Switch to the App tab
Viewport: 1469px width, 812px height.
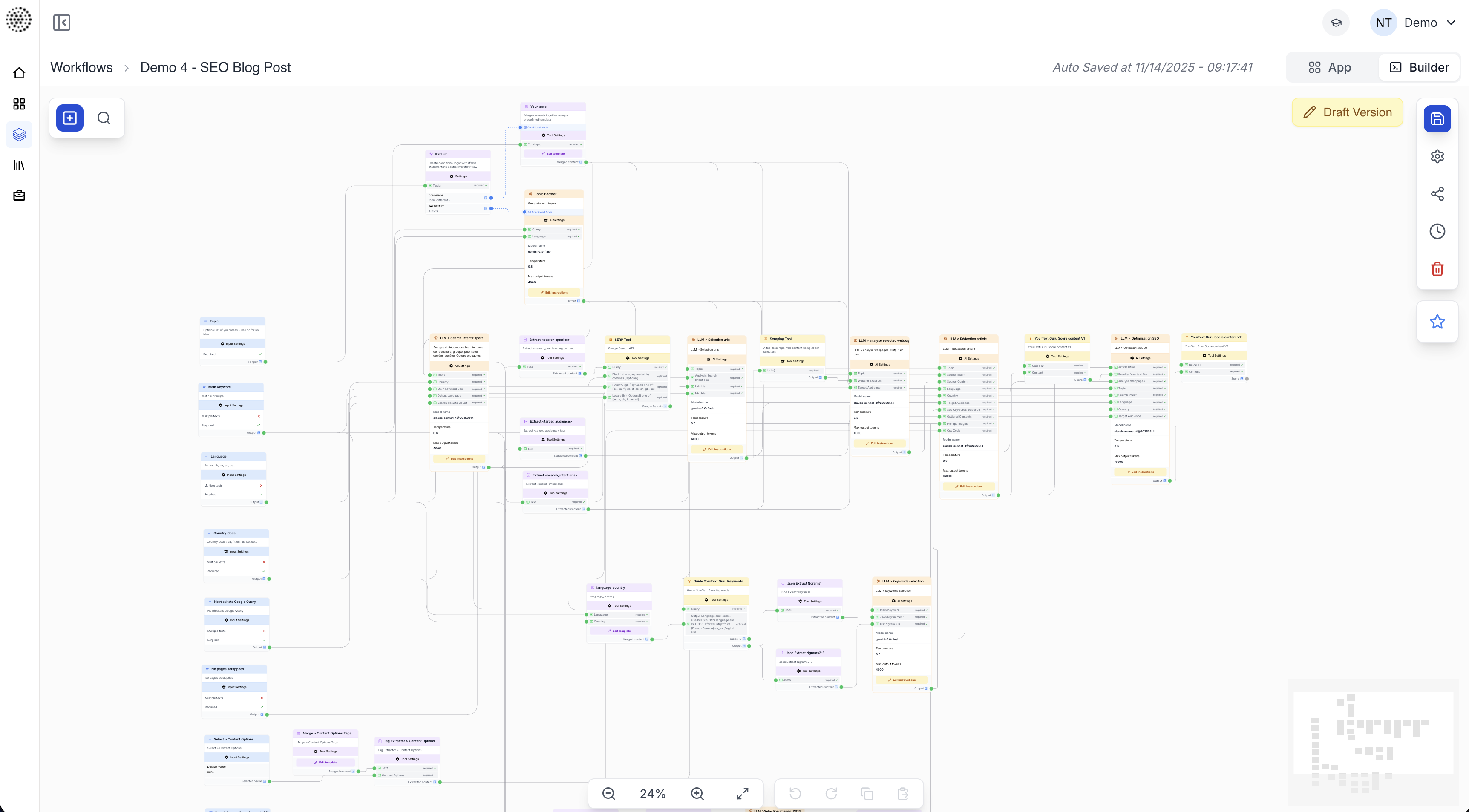coord(1330,67)
